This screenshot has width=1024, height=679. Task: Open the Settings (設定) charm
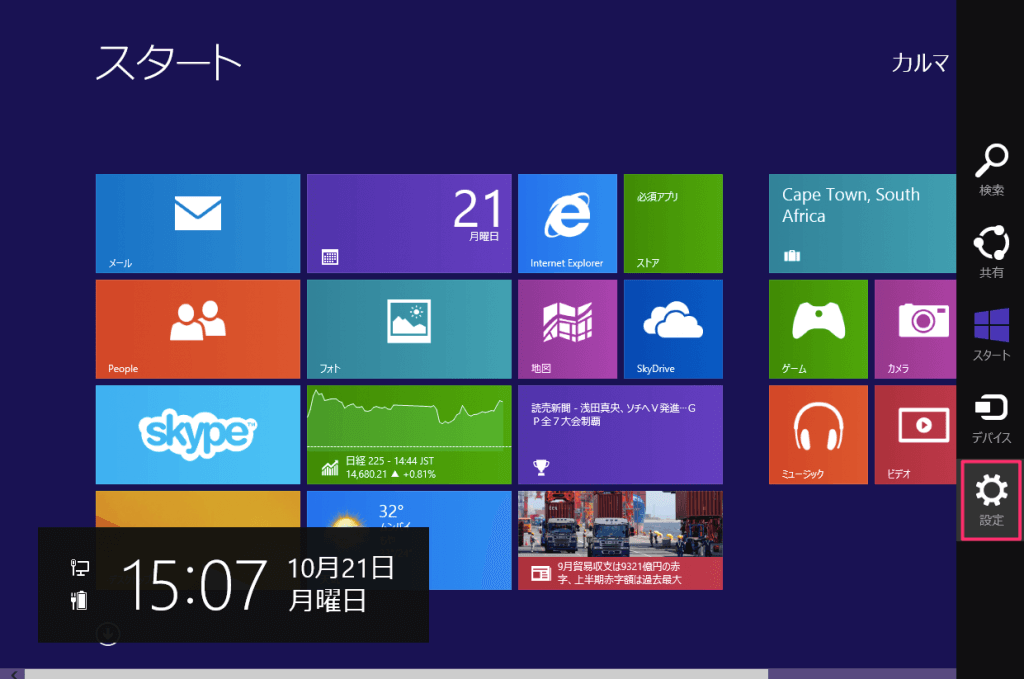pyautogui.click(x=991, y=500)
